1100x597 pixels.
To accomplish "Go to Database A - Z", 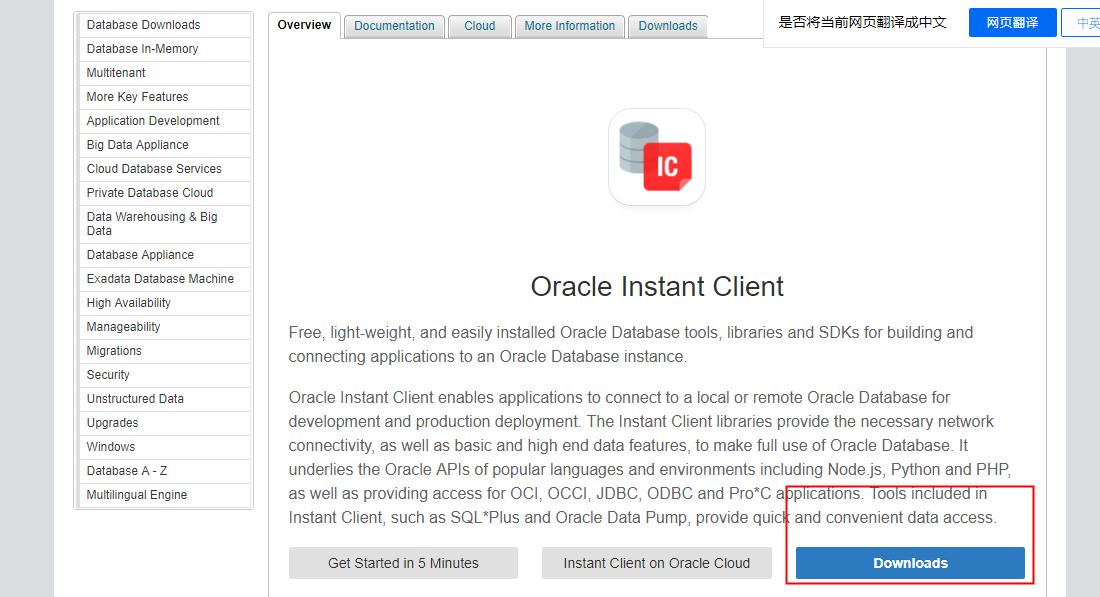I will point(164,471).
